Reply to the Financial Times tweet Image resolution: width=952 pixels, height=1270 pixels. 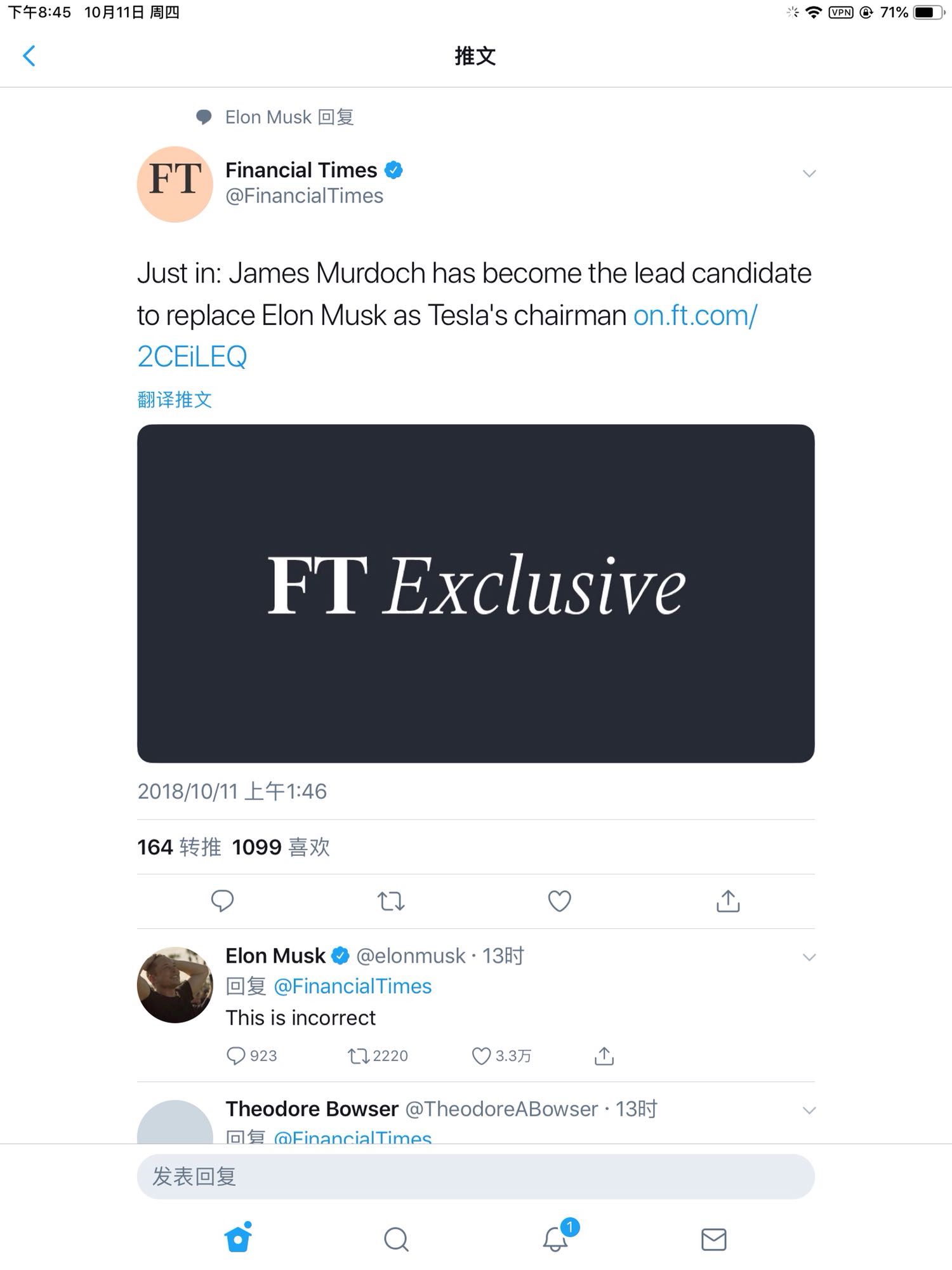click(222, 901)
